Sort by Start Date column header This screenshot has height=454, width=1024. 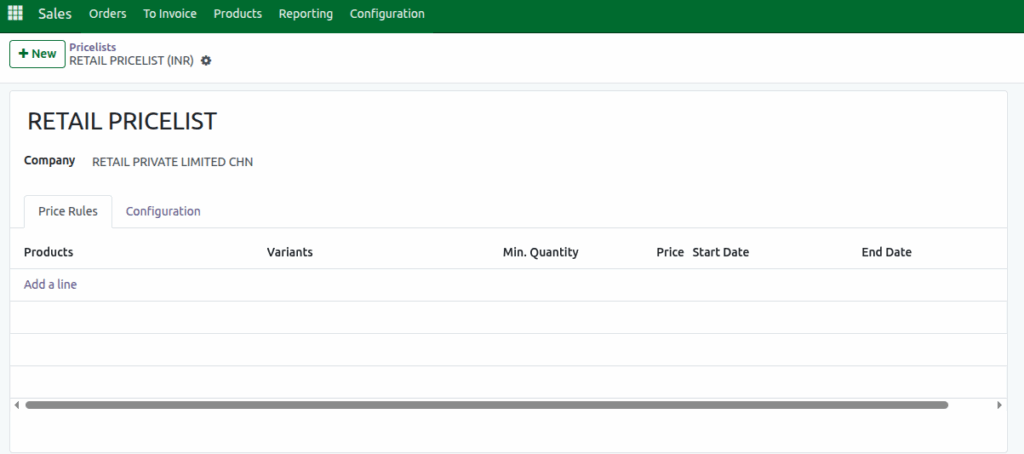tap(720, 252)
